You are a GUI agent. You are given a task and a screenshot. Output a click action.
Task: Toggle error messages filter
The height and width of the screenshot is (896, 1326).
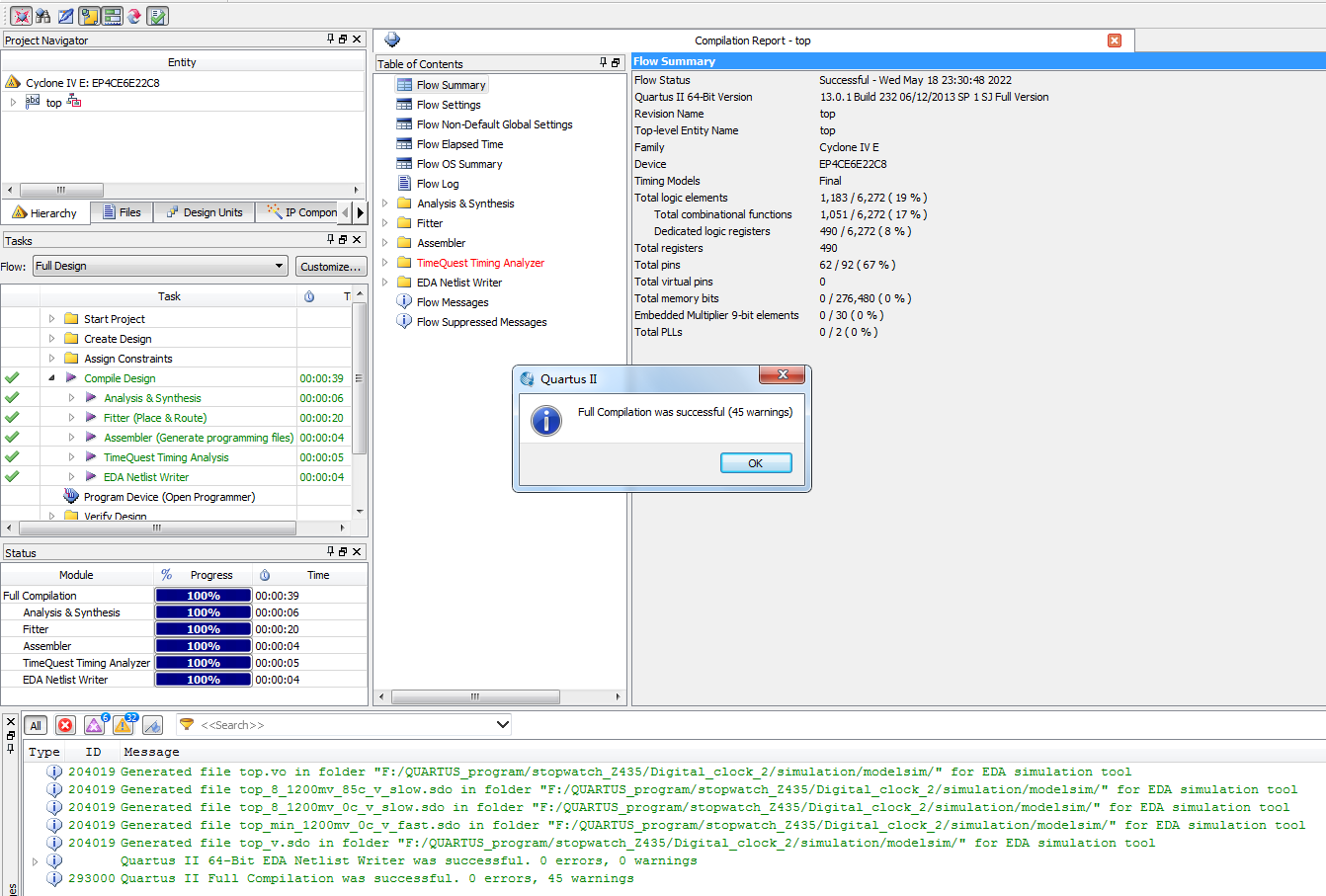pyautogui.click(x=65, y=725)
